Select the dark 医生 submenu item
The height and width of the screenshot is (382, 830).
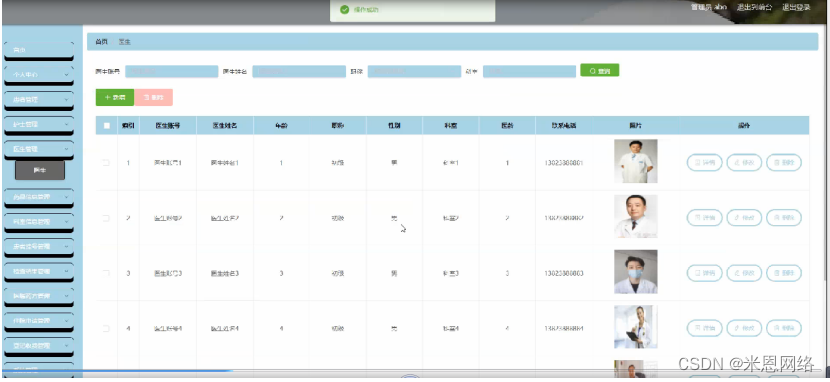40,170
